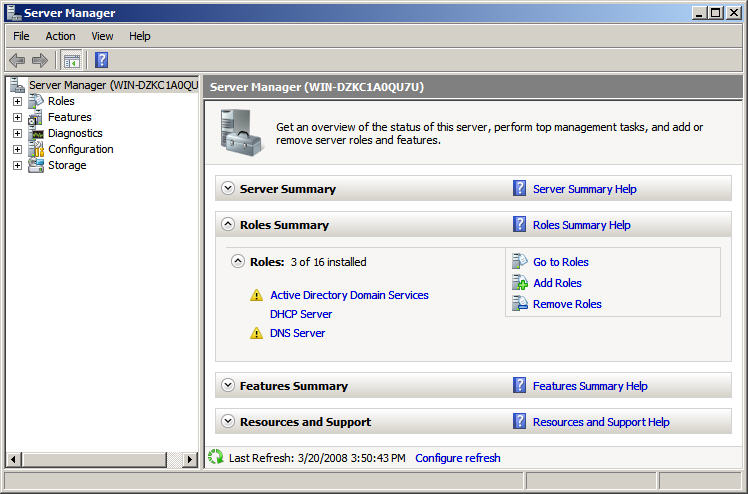748x494 pixels.
Task: Click the Roles Summary Help question icon
Action: (x=519, y=224)
